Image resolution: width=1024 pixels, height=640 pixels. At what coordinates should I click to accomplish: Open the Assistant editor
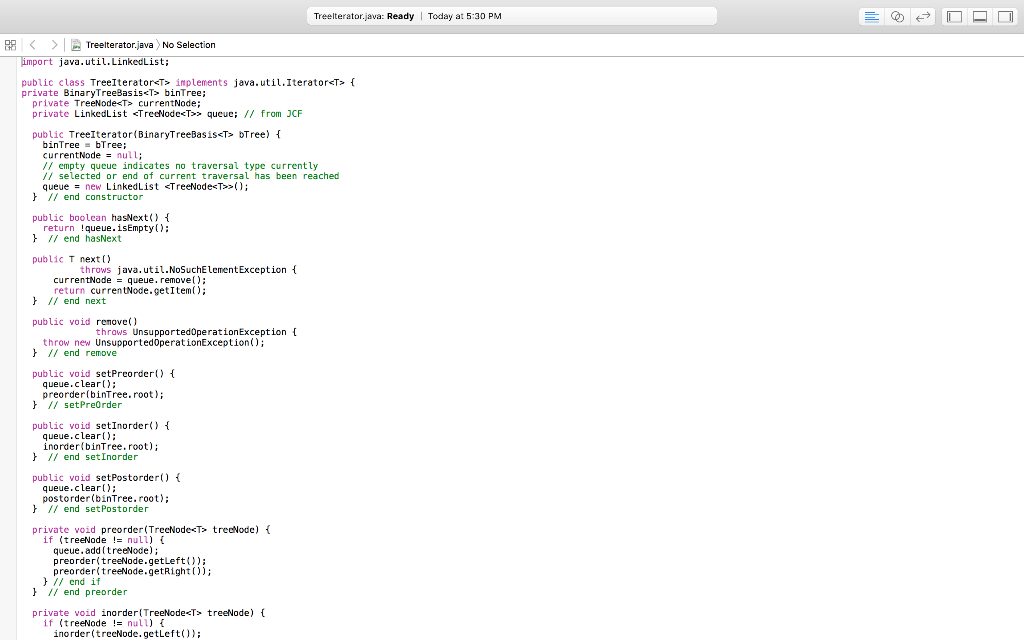(x=896, y=16)
